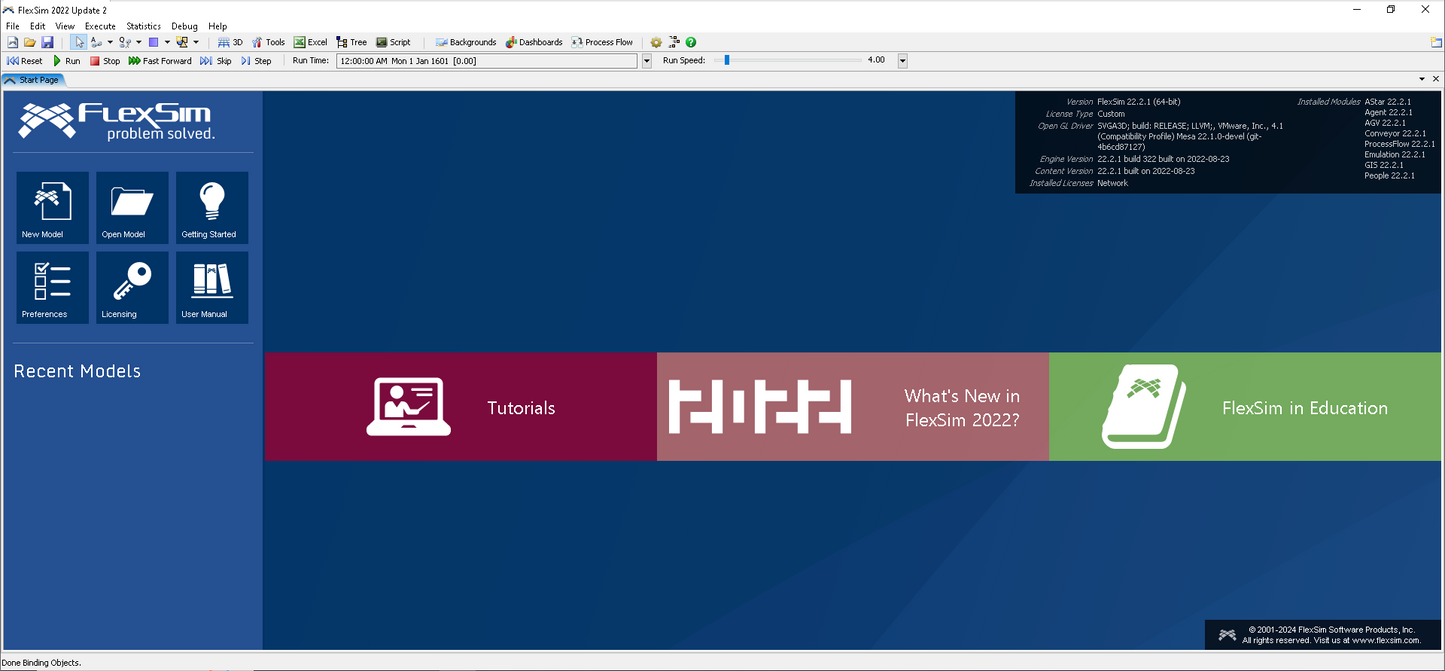The image size is (1445, 671).
Task: Open What's New in FlexSim 2022 banner
Action: (853, 407)
